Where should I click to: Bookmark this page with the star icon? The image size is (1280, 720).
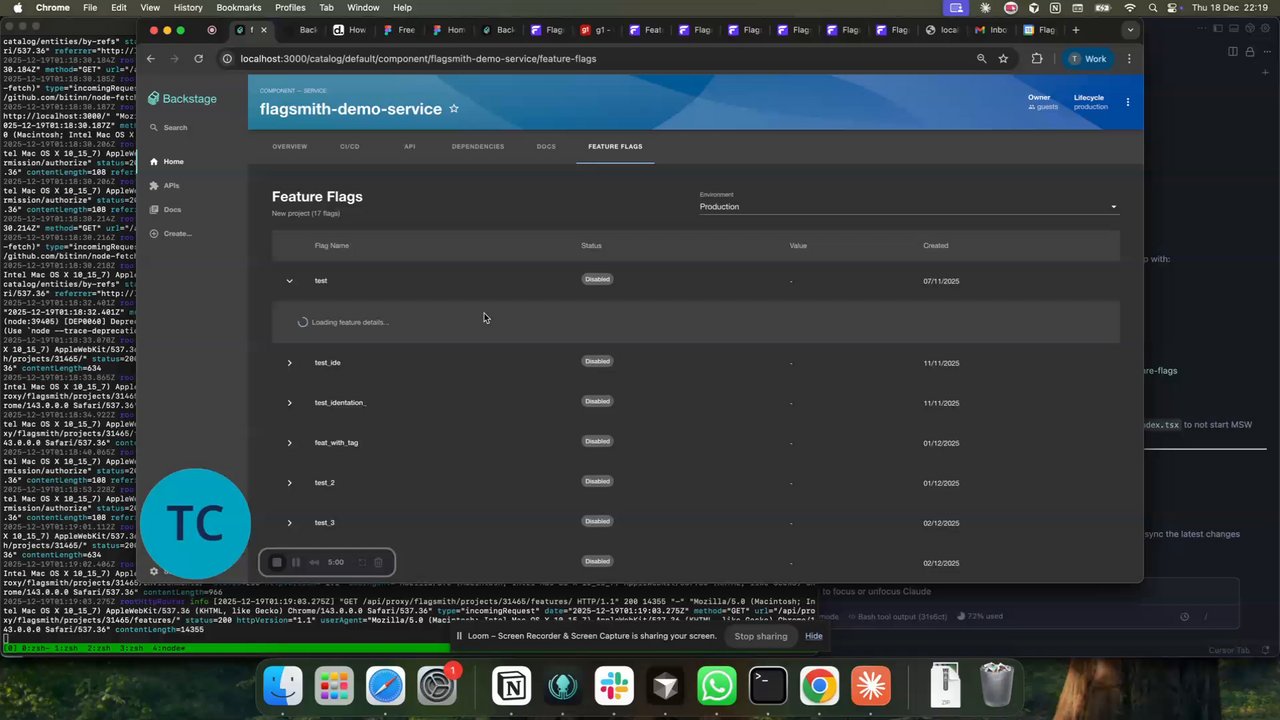1003,58
